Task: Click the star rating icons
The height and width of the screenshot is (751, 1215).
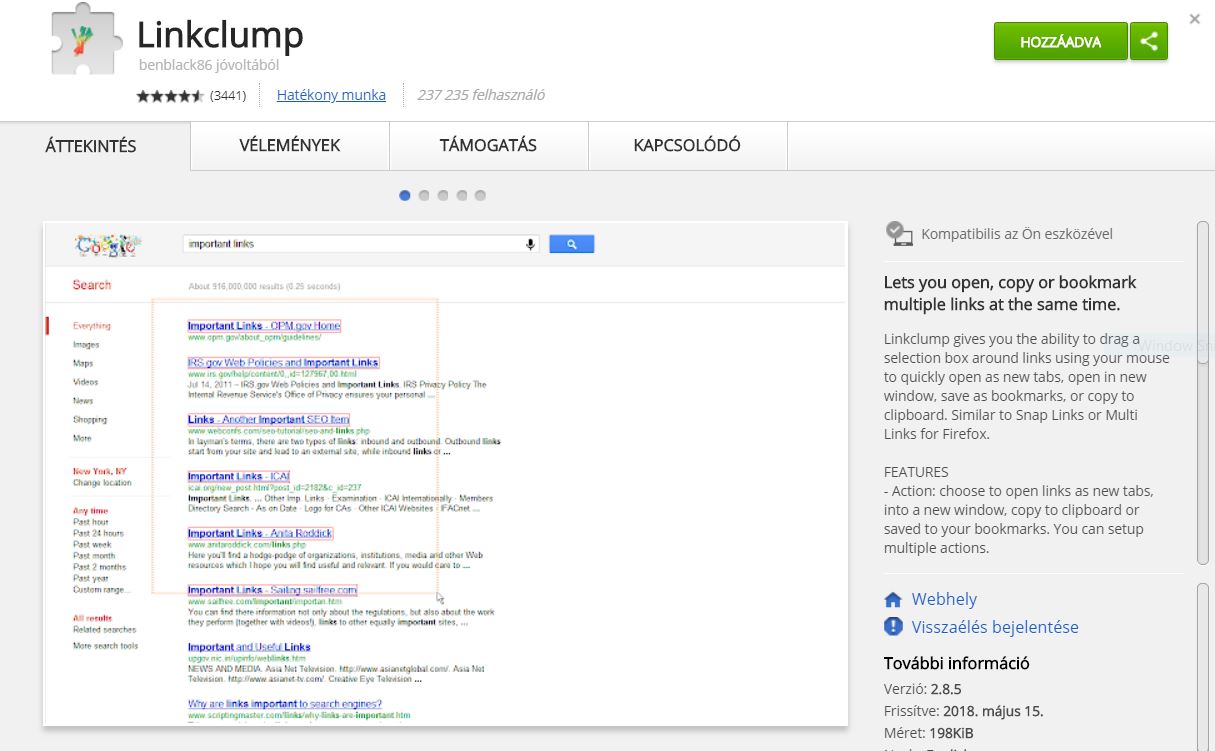Action: click(x=170, y=96)
